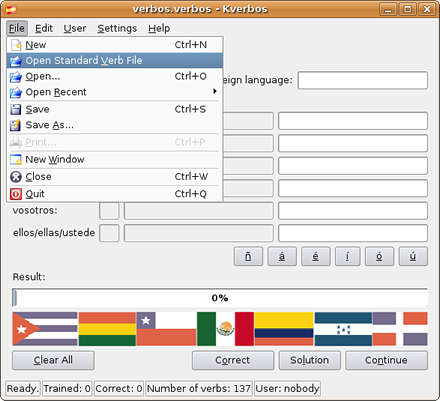Click the Solution button
440x401 pixels.
point(310,360)
